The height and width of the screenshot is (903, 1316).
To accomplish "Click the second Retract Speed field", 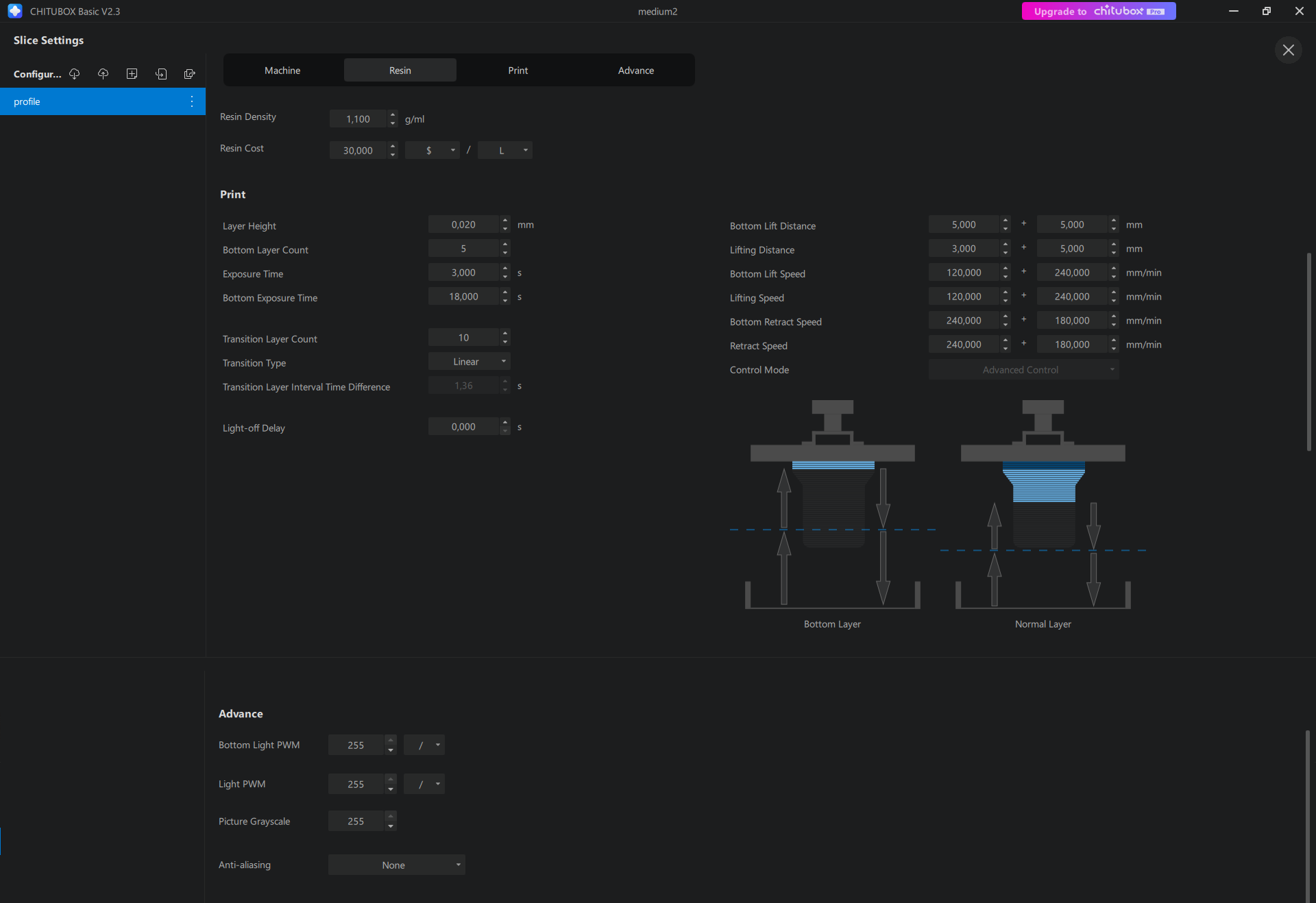I will point(1073,344).
